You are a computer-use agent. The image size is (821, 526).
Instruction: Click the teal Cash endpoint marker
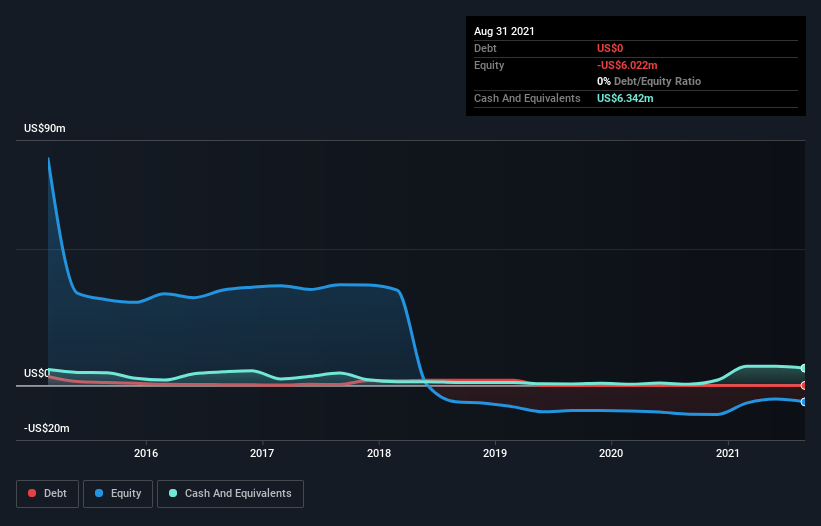click(x=804, y=368)
